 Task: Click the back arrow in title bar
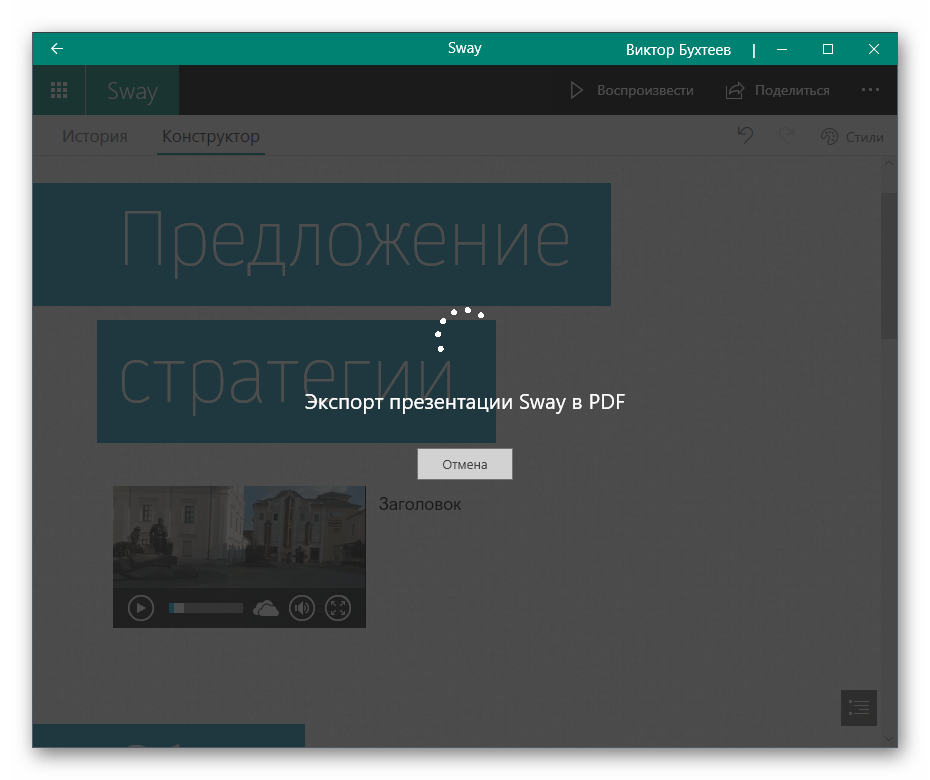[x=57, y=49]
